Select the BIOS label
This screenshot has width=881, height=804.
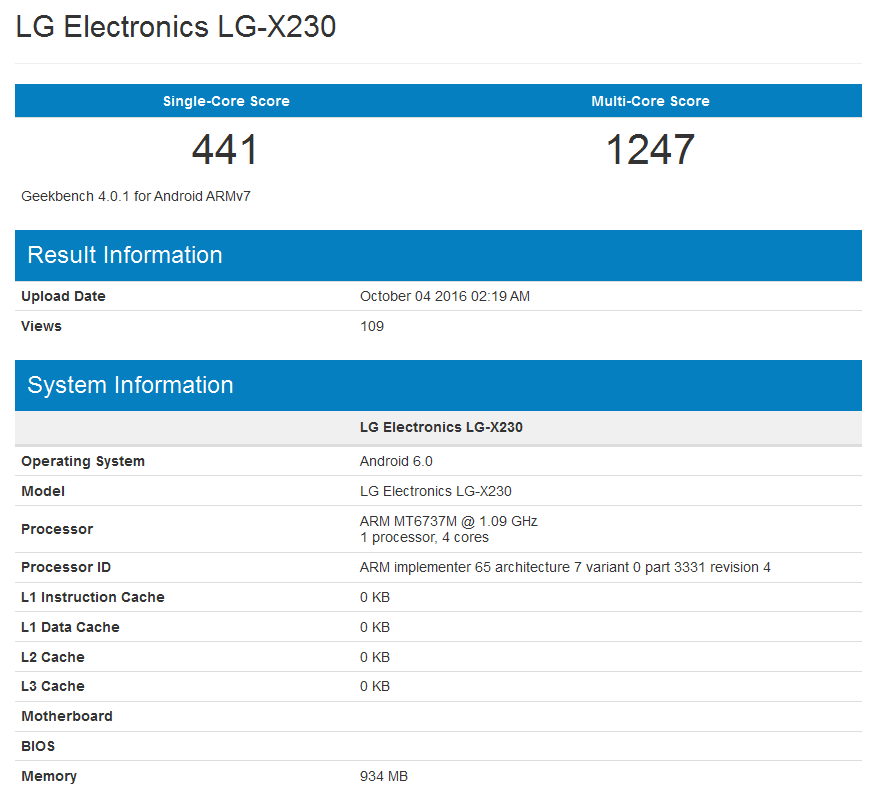click(38, 746)
